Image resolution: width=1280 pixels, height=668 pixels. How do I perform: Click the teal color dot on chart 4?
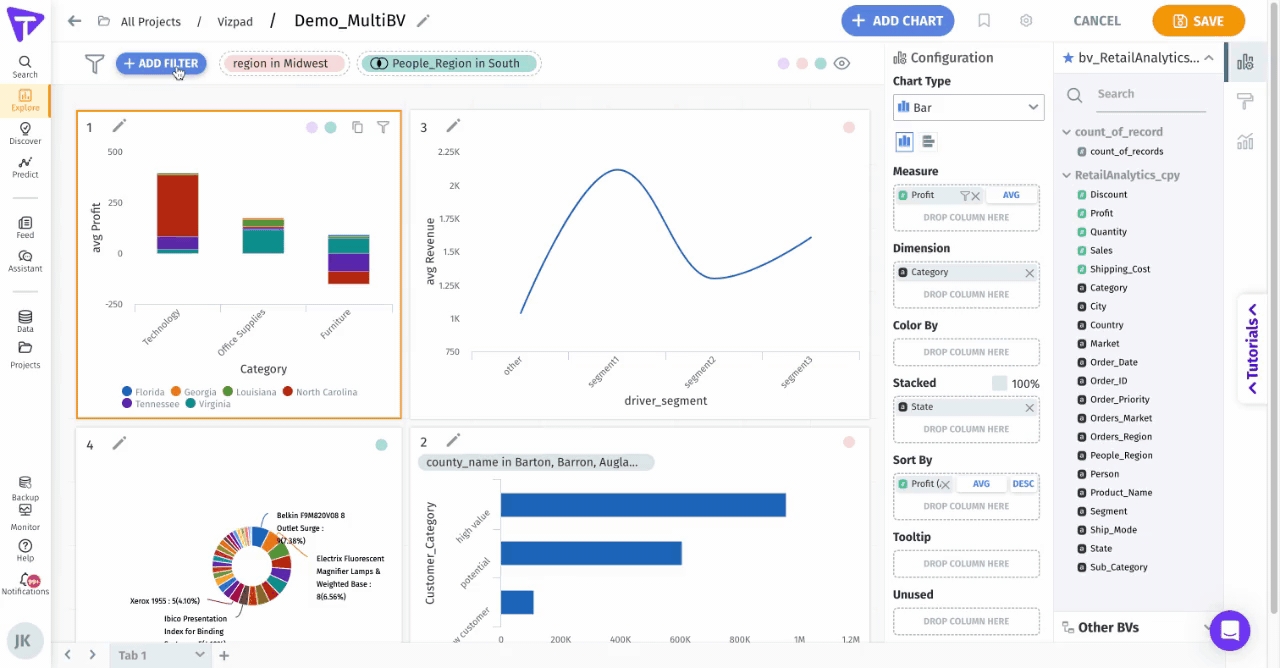[381, 445]
